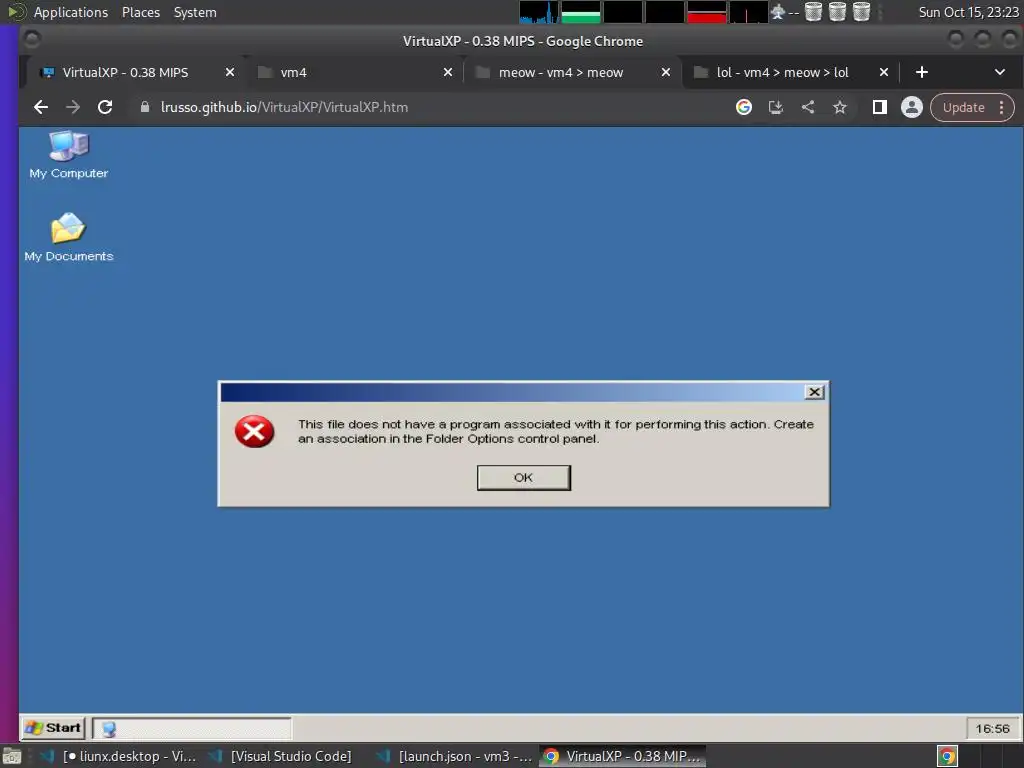Open the System menu
1024x768 pixels.
pyautogui.click(x=195, y=12)
